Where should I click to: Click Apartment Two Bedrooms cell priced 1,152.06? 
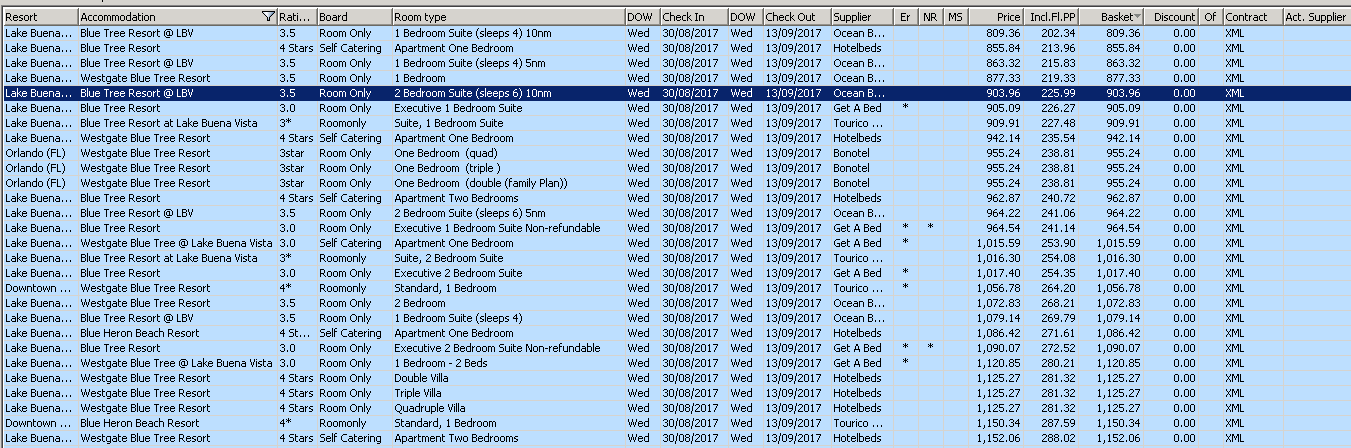(x=508, y=438)
